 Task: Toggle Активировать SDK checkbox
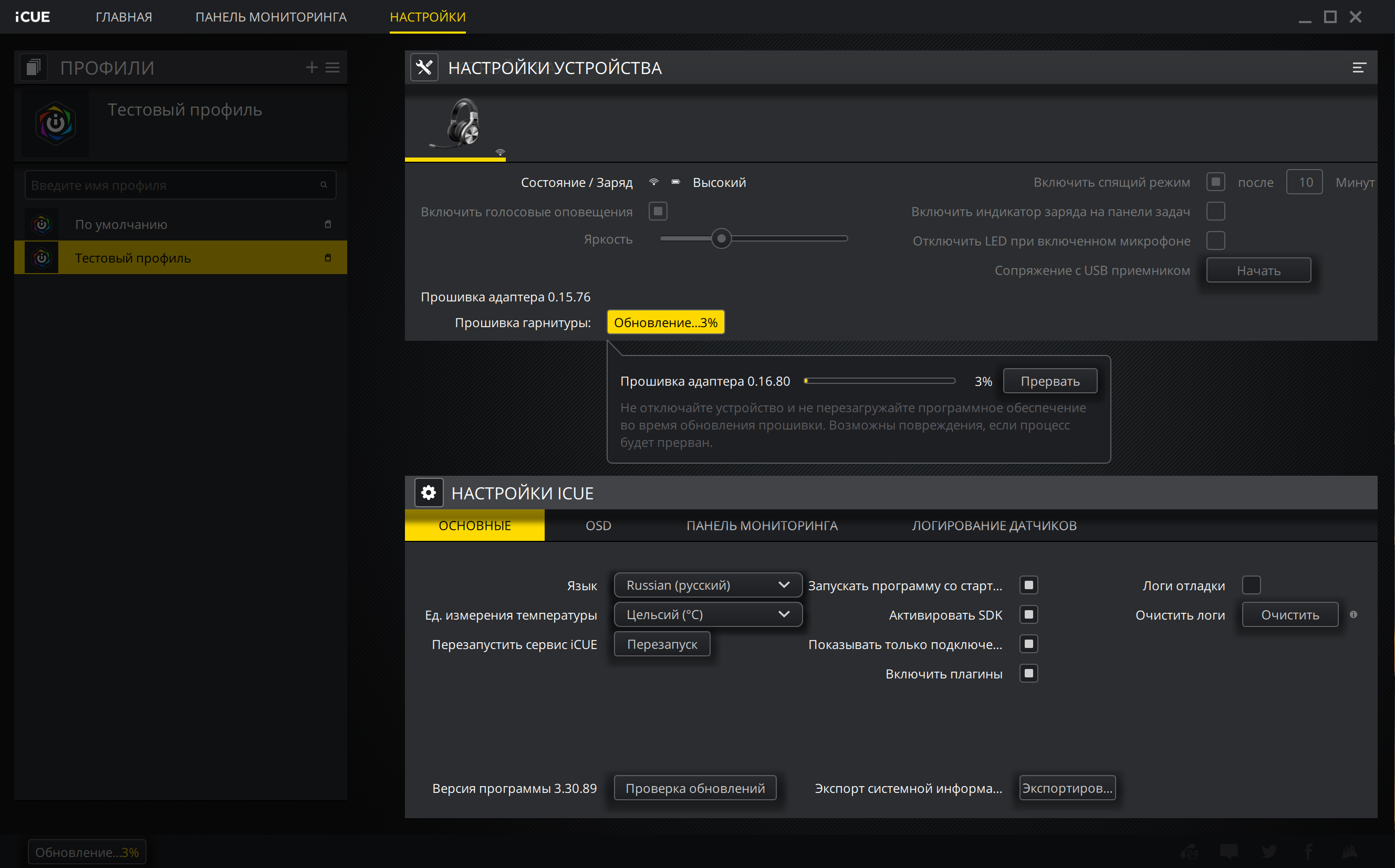tap(1028, 615)
